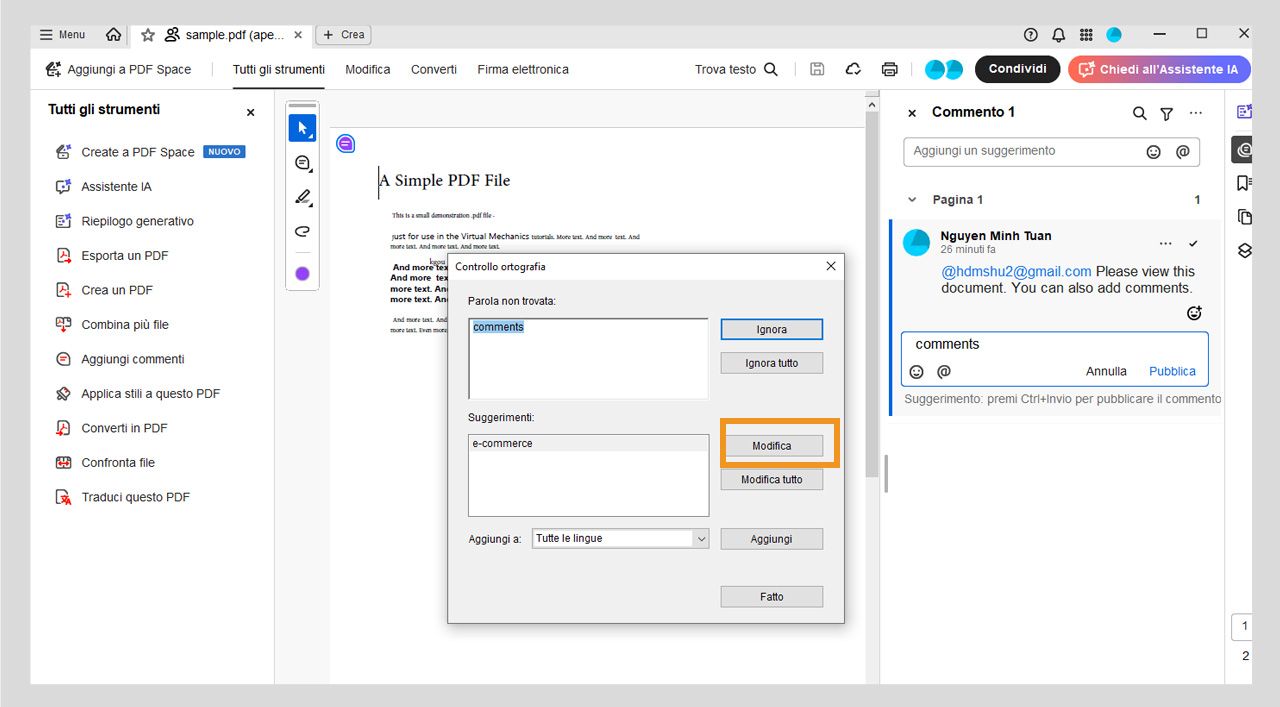Click Pubblica to post reply
Screen dimensions: 1280x707
(x=1172, y=371)
